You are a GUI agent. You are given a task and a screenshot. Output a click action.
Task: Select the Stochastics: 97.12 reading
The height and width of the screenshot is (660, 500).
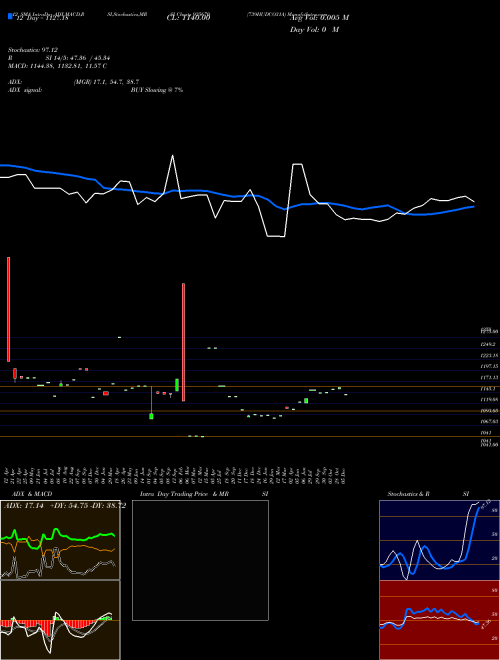(33, 50)
